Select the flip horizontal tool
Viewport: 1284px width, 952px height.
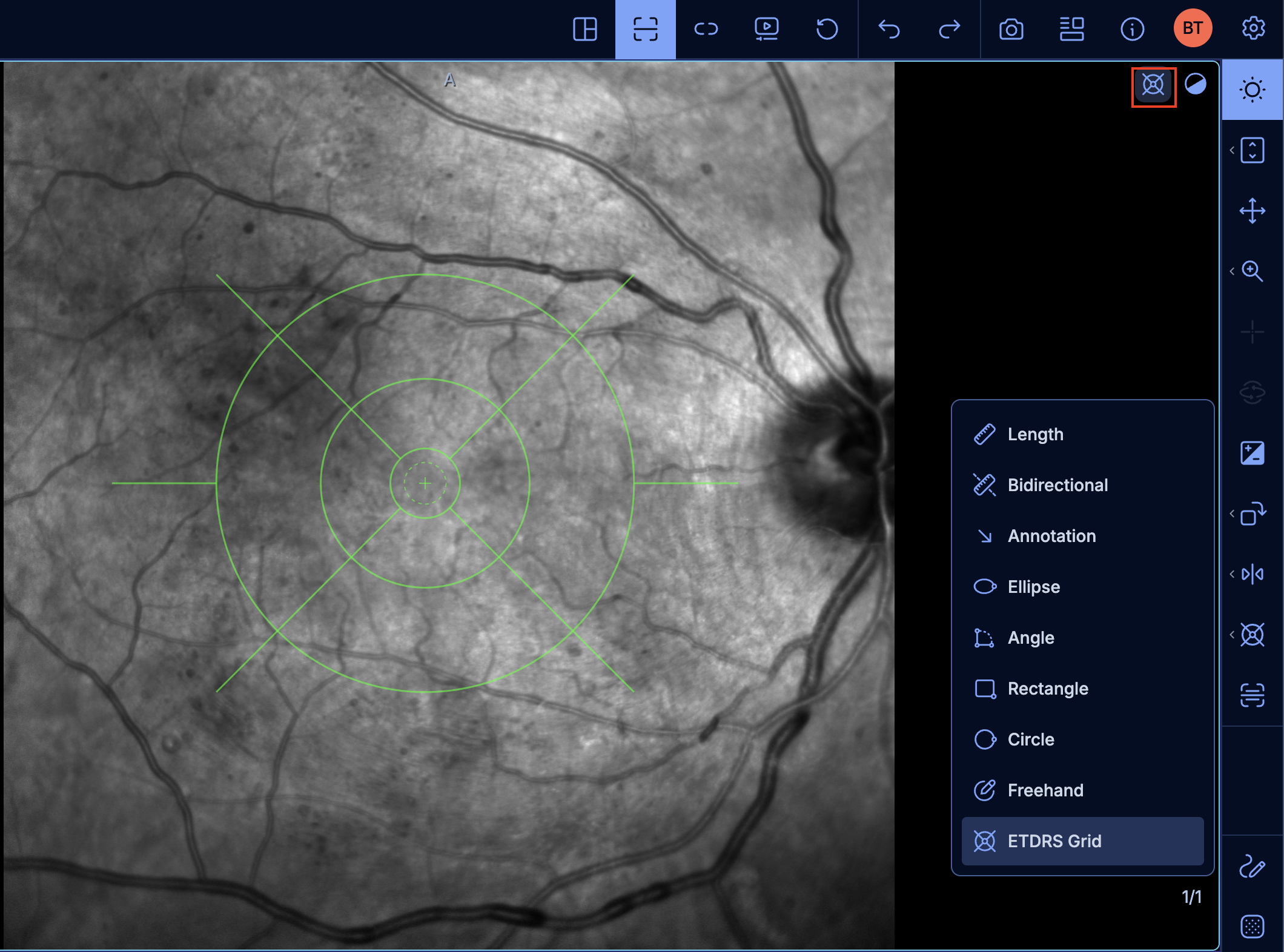click(1253, 574)
